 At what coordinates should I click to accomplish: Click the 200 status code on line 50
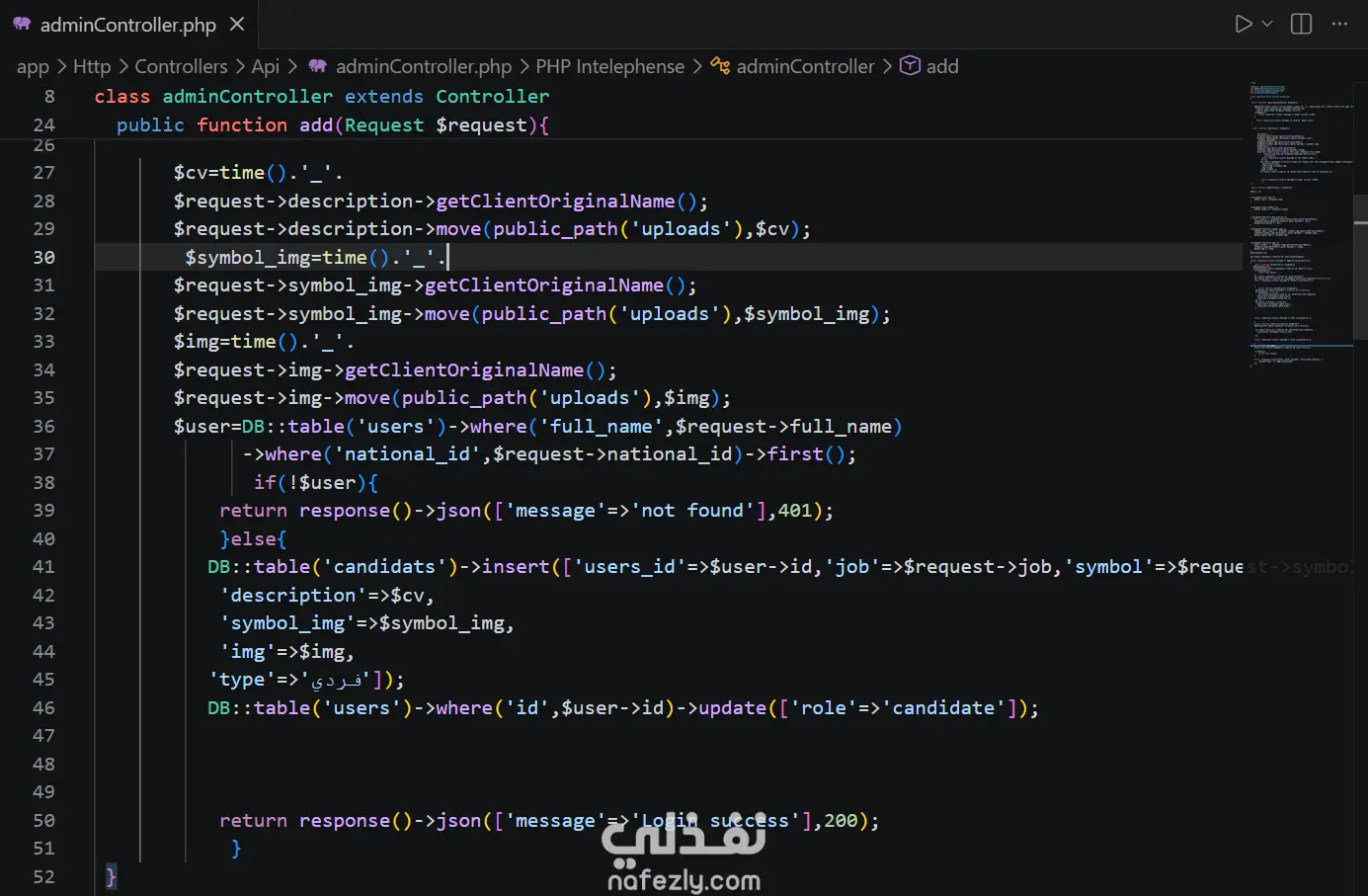click(841, 821)
